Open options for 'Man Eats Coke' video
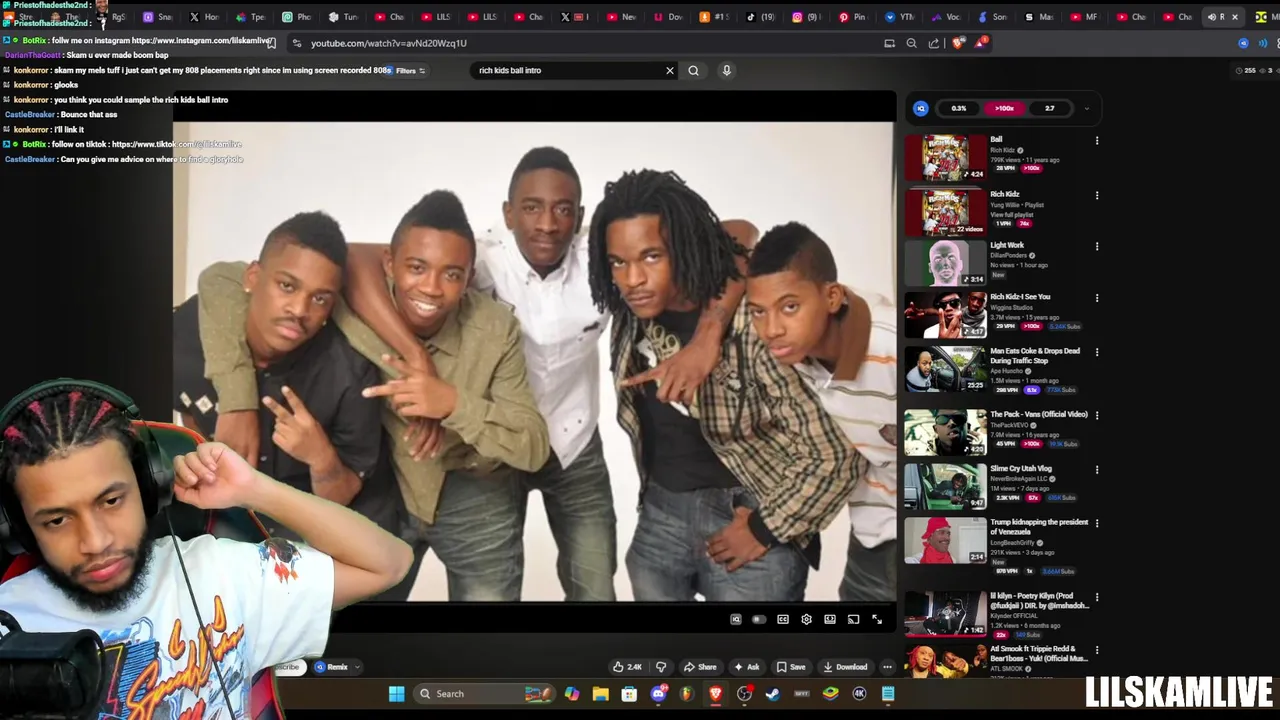1280x720 pixels. (1097, 352)
